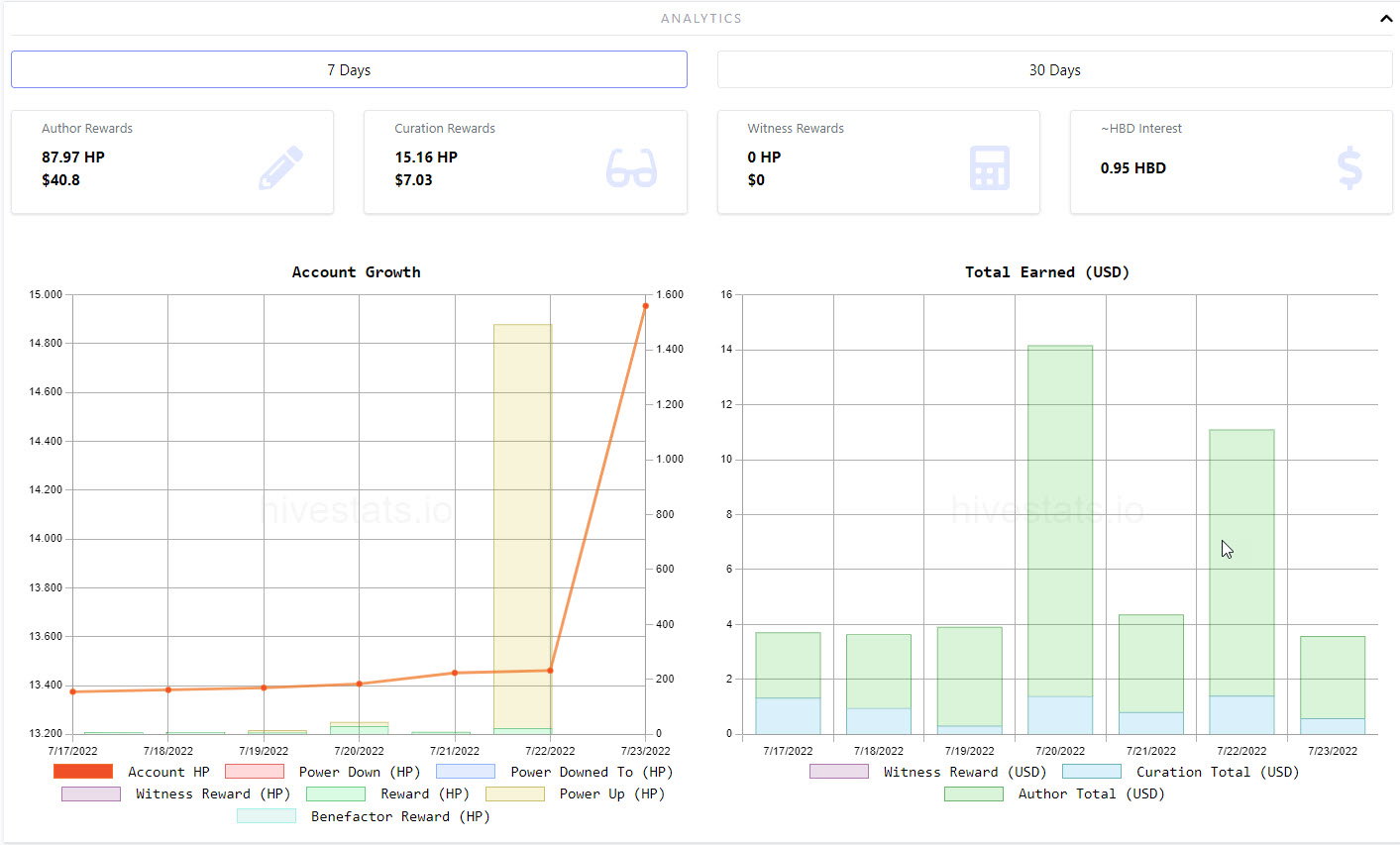Switch to the 7 Days view
The width and height of the screenshot is (1400, 845).
pos(349,69)
